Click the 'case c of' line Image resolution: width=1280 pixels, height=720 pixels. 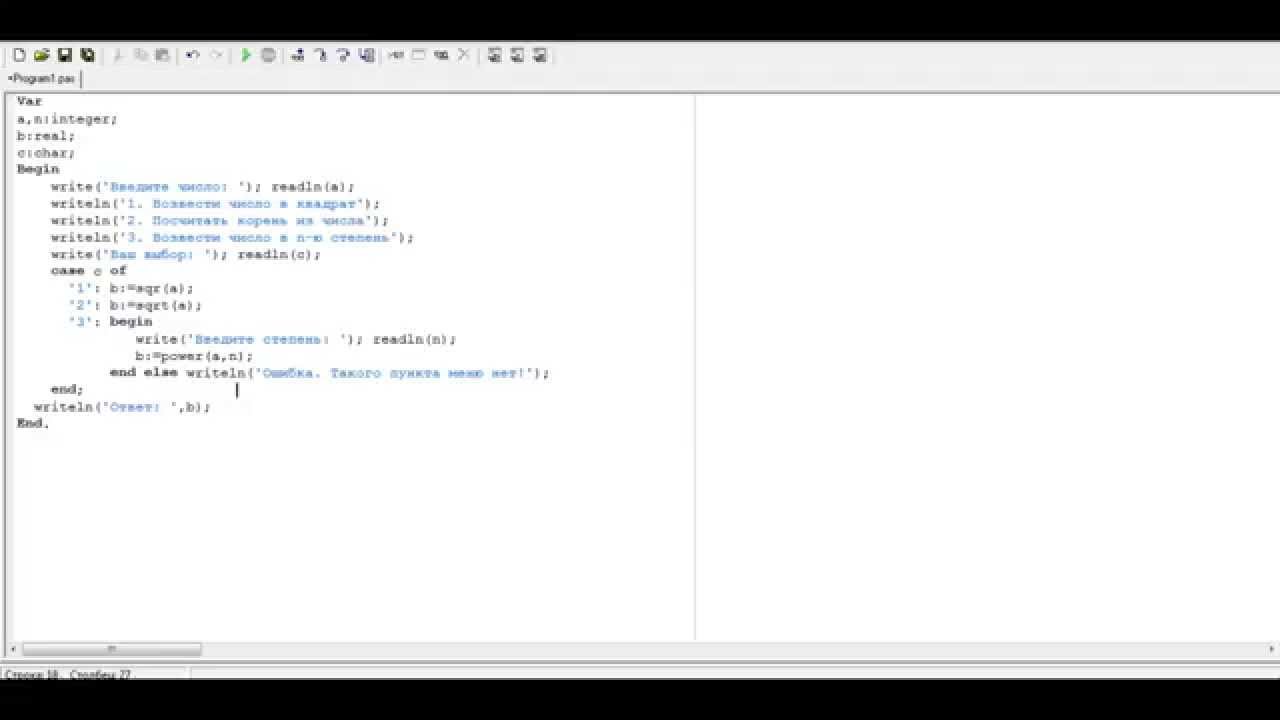click(89, 271)
